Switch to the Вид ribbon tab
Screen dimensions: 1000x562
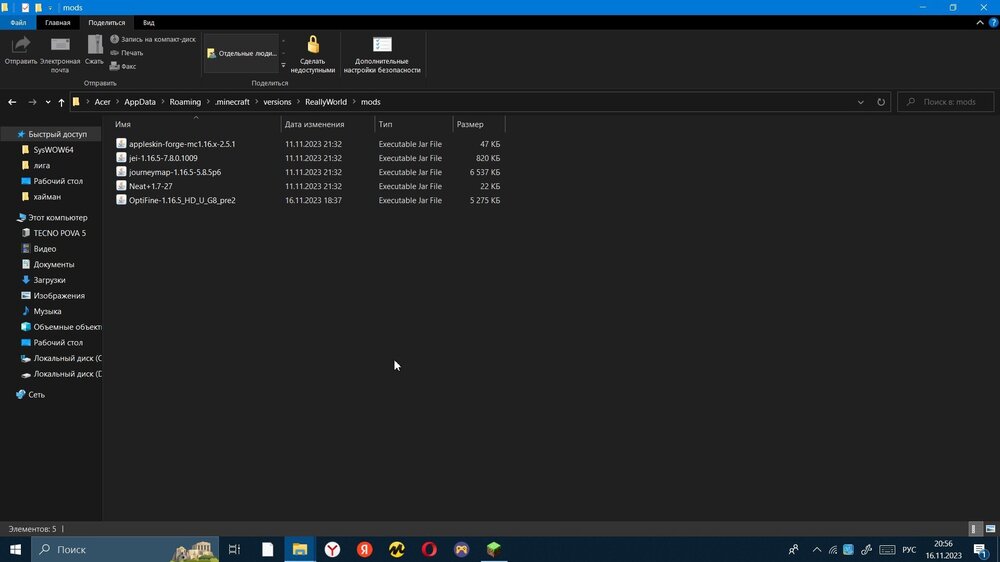click(149, 22)
